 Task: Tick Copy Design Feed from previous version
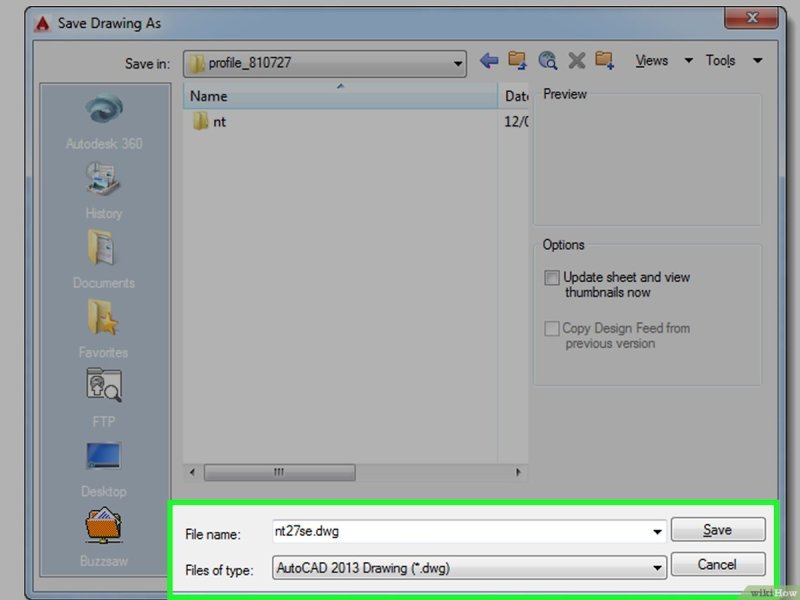tap(552, 329)
